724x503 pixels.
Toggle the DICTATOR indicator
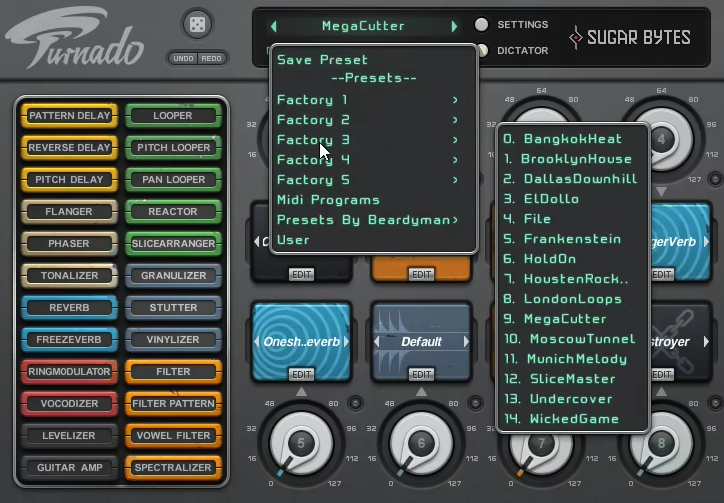coord(483,50)
